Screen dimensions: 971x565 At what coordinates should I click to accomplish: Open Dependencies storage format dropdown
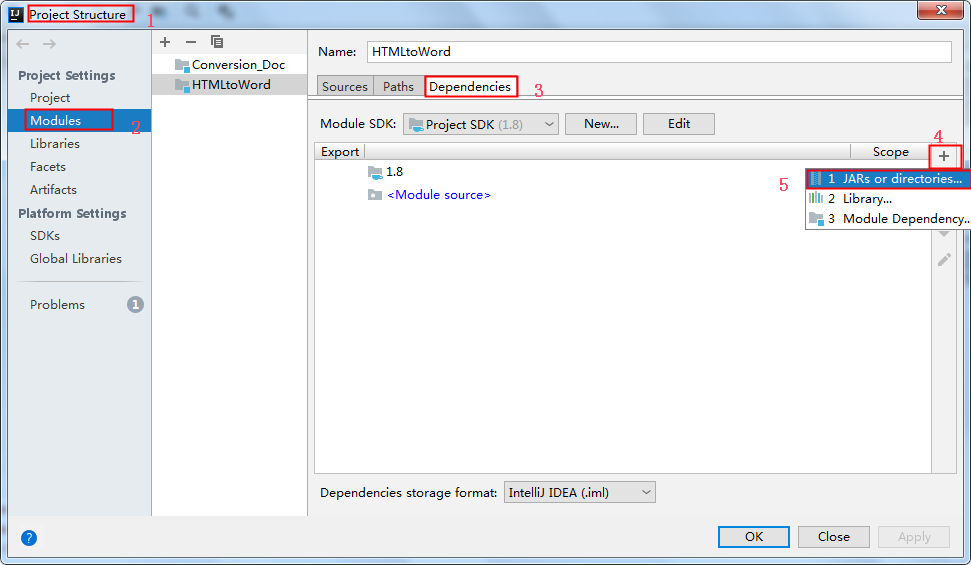point(580,493)
